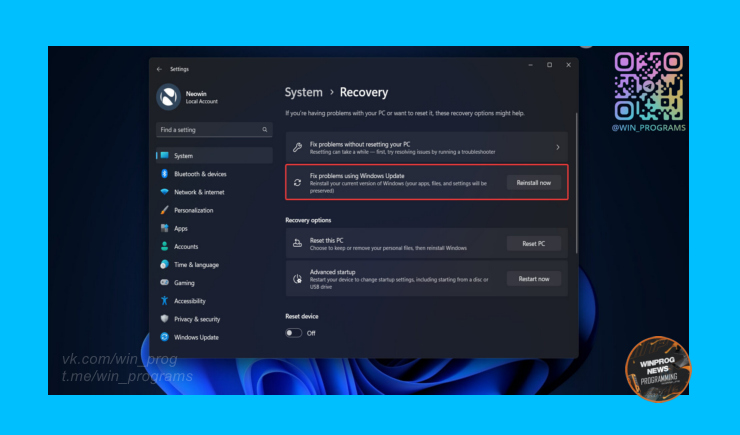This screenshot has width=740, height=435.
Task: Click the Windows Update sync icon
Action: (x=164, y=337)
